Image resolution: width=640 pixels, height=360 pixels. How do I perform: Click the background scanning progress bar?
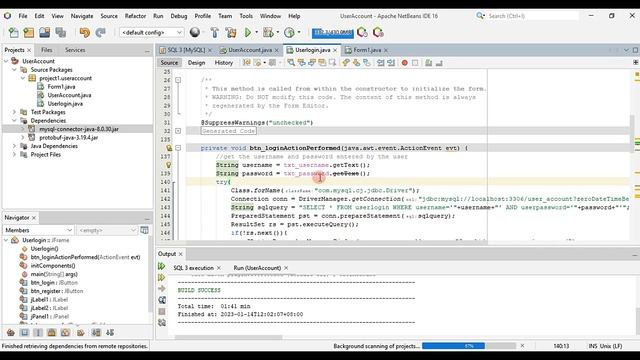point(469,346)
